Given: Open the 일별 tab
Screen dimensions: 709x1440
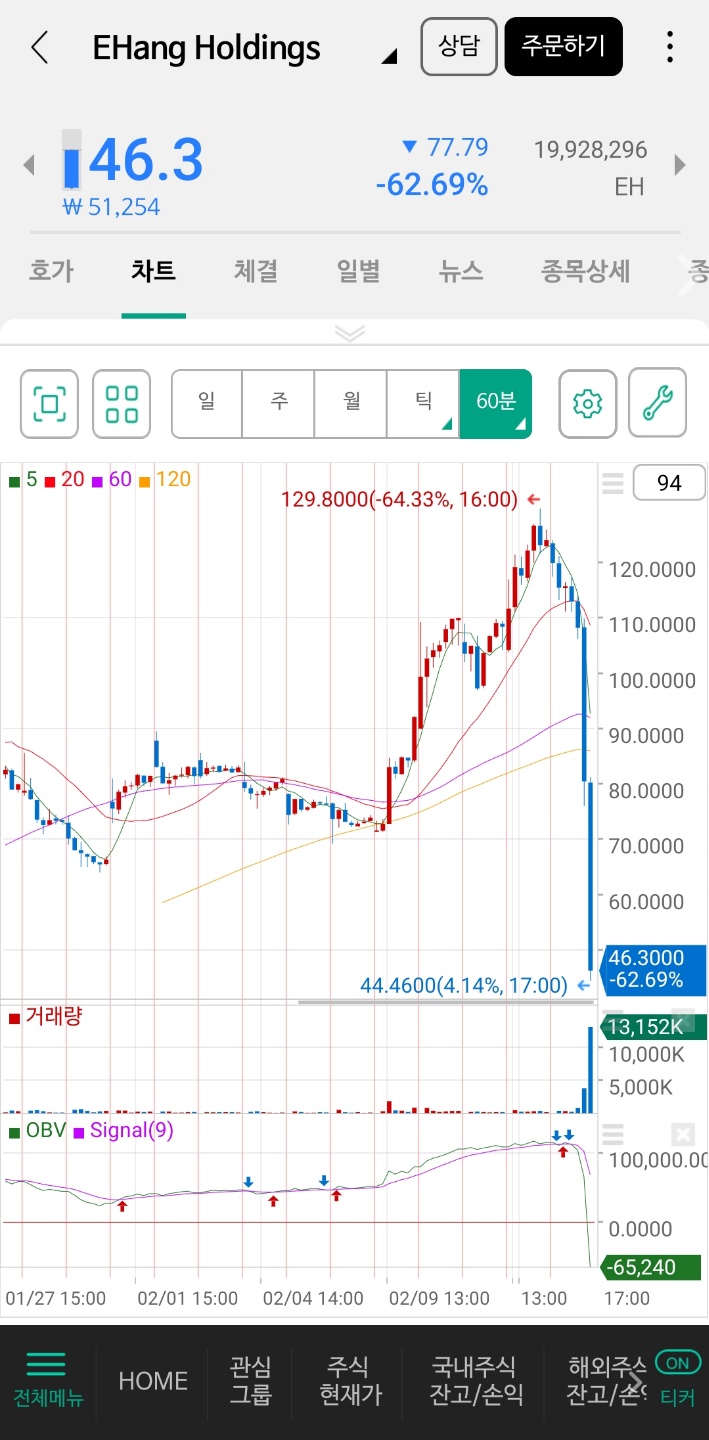Looking at the screenshot, I should pos(358,271).
